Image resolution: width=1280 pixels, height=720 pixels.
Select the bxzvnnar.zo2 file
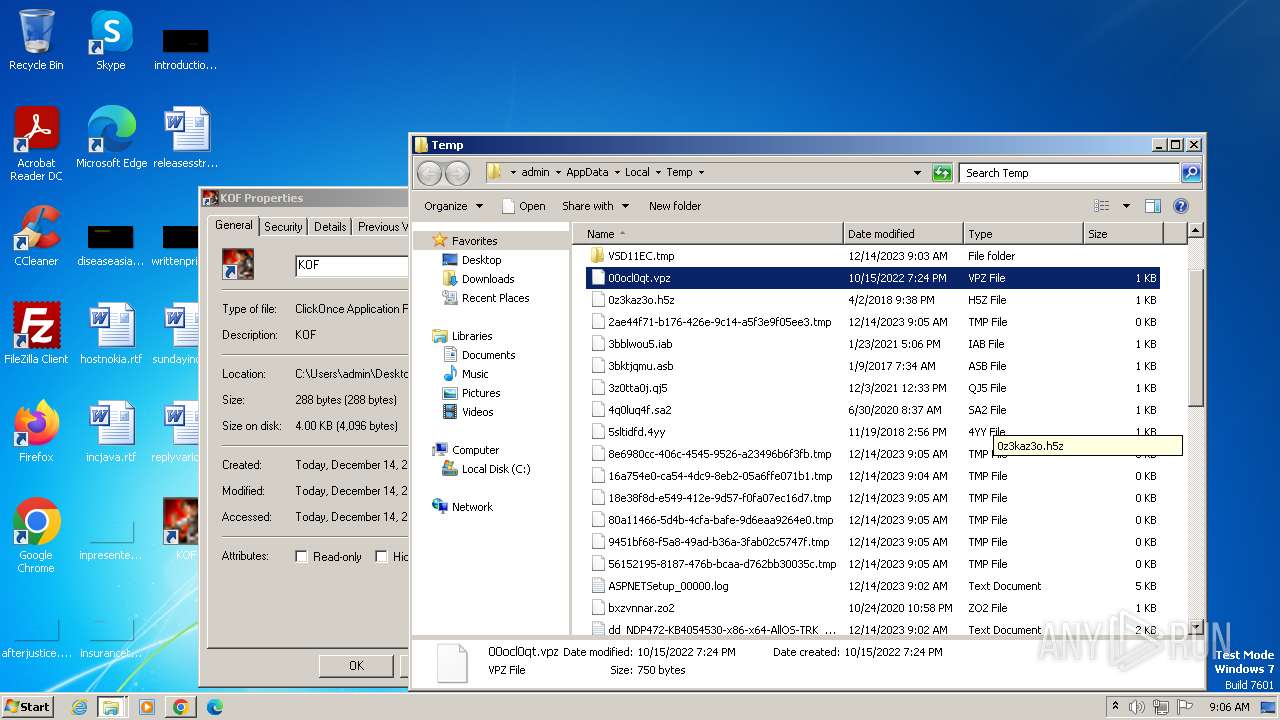point(873,608)
